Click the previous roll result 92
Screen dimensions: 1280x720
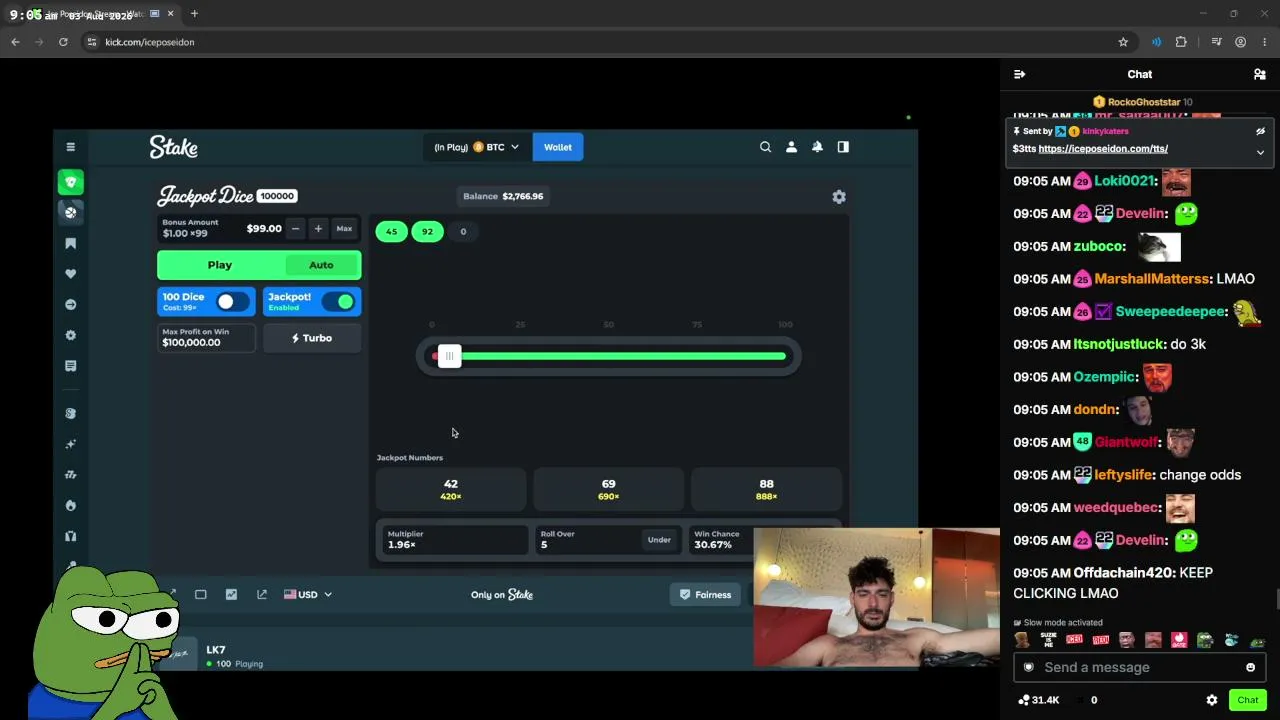click(x=427, y=231)
